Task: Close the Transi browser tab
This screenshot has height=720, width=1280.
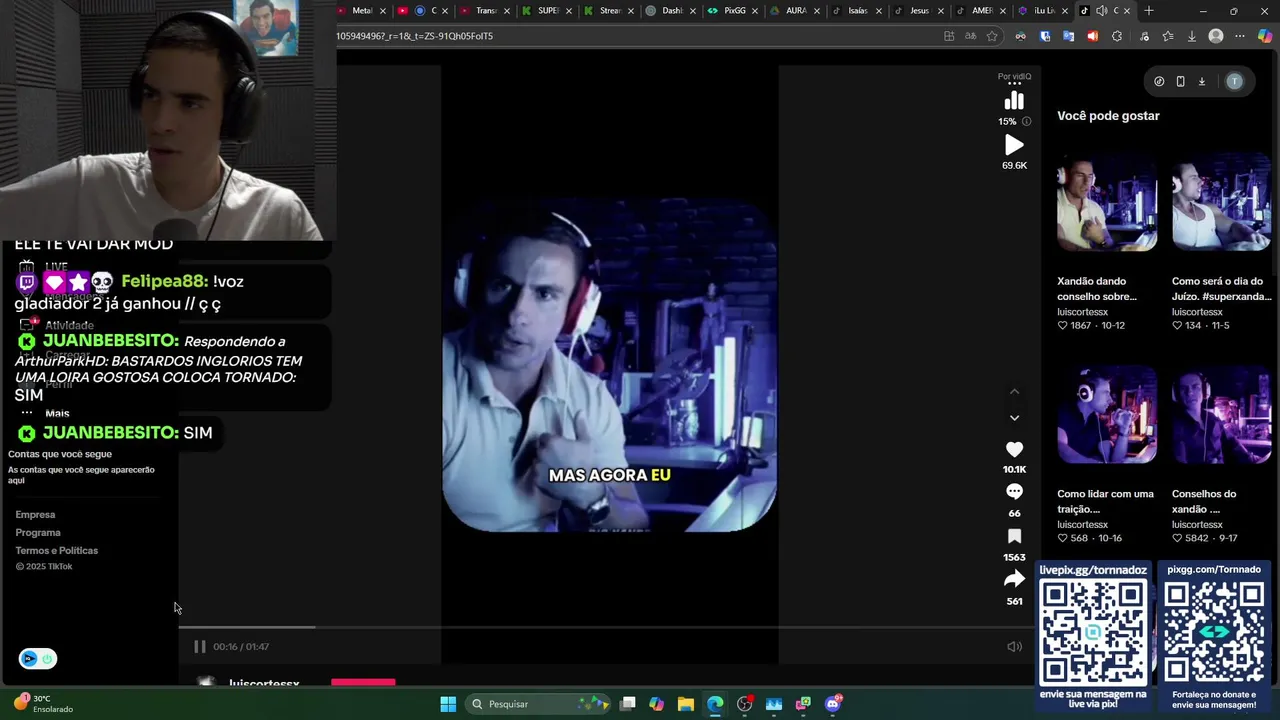Action: pyautogui.click(x=507, y=11)
